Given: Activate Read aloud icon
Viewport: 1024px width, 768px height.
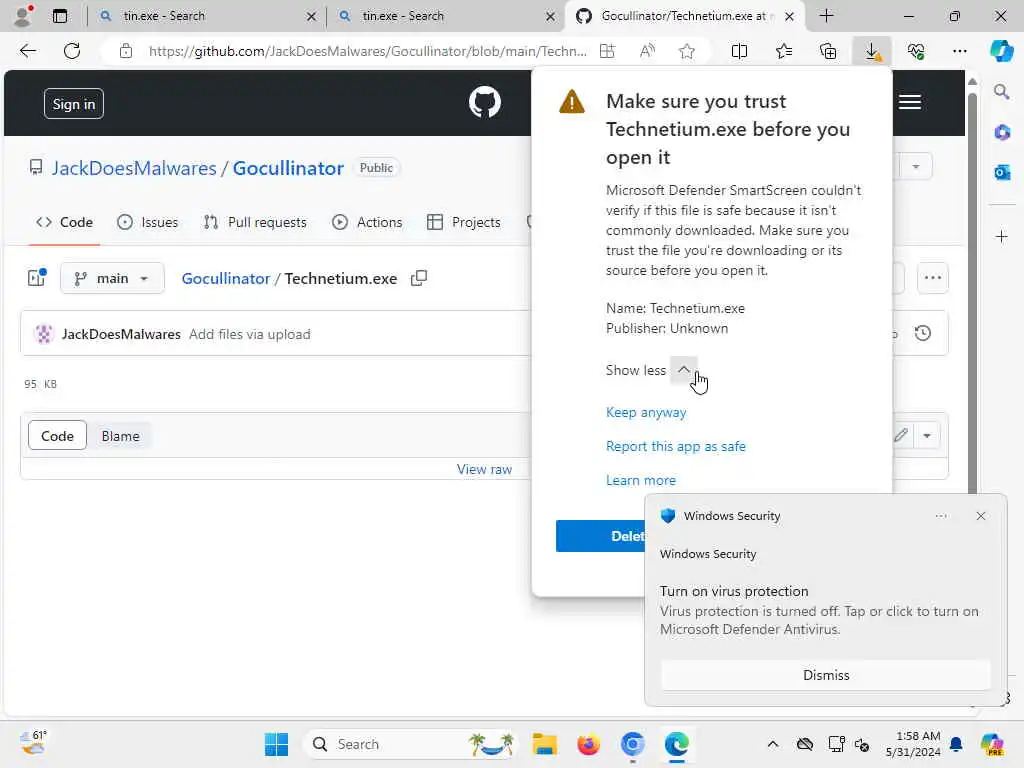Looking at the screenshot, I should point(647,51).
